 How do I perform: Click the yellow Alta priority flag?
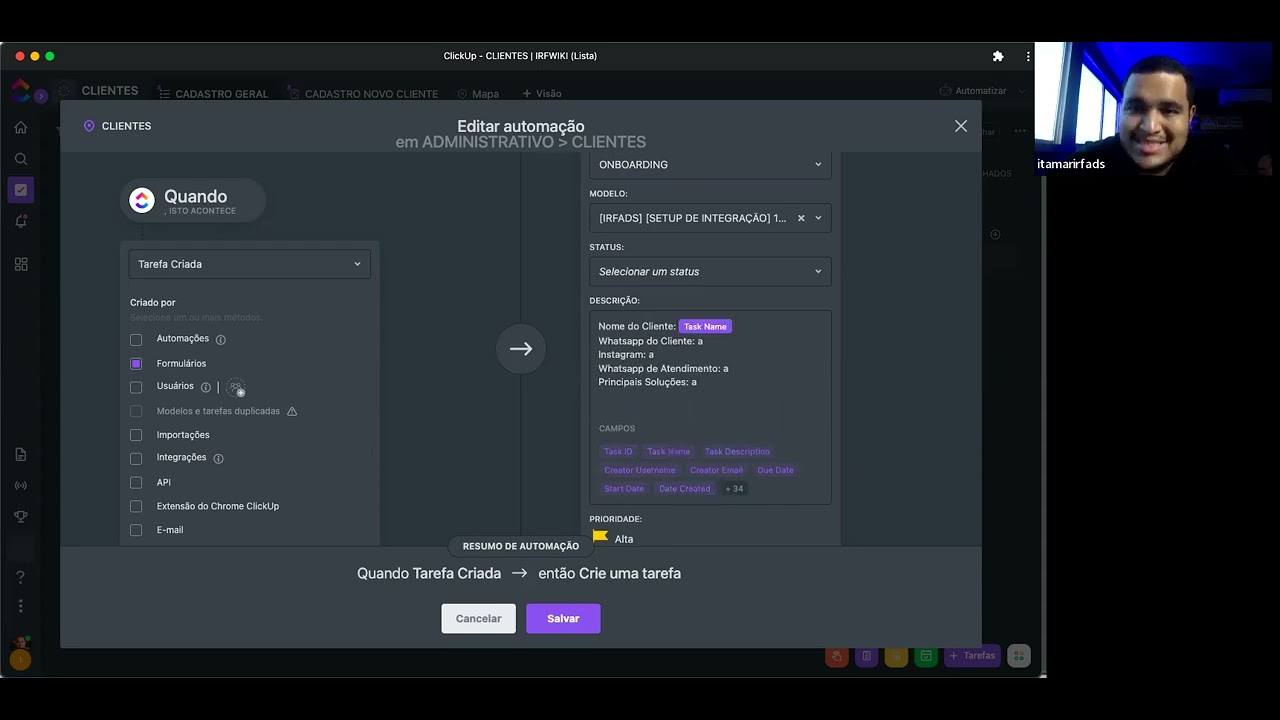pyautogui.click(x=600, y=537)
